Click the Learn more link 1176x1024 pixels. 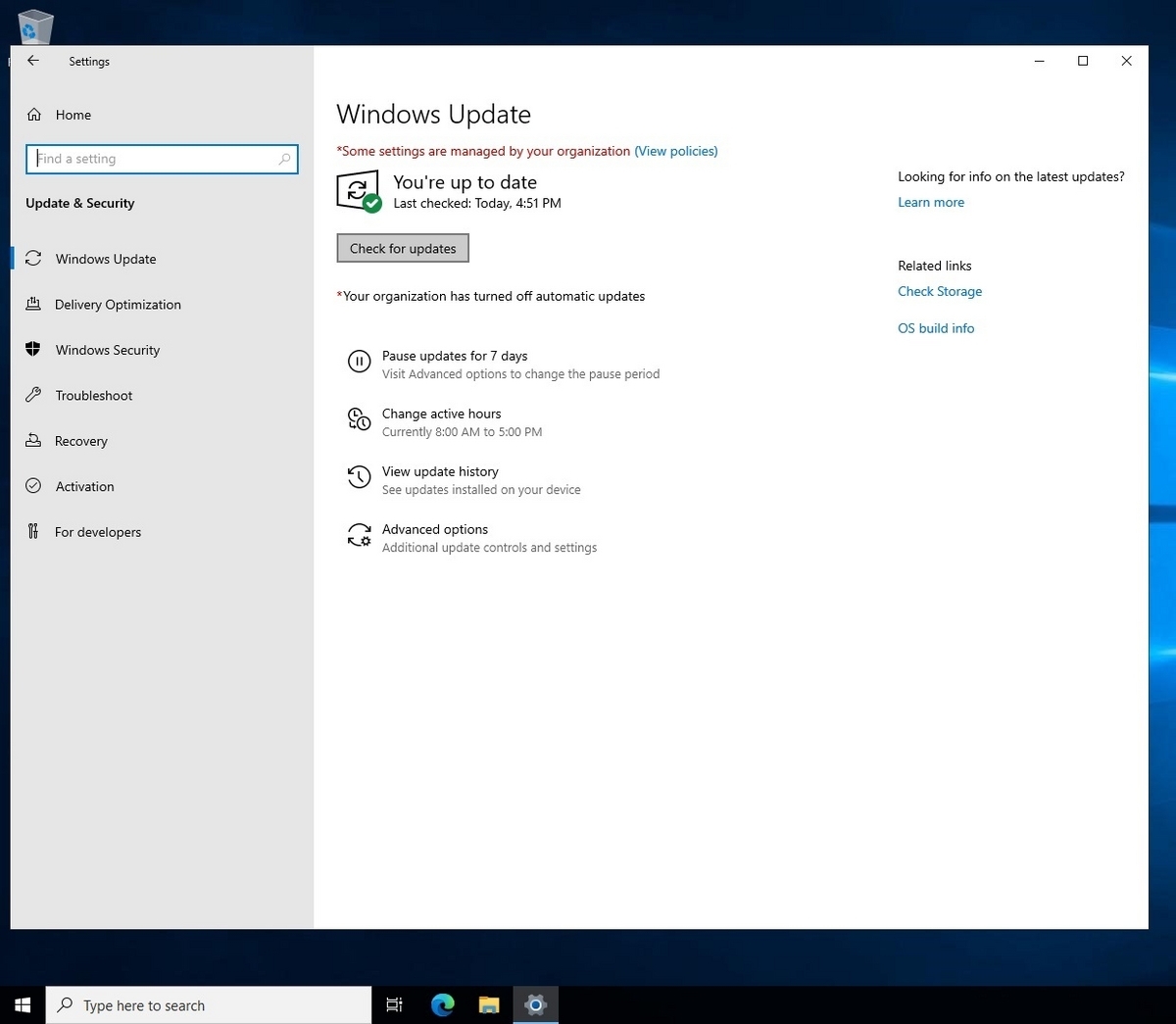[x=931, y=202]
